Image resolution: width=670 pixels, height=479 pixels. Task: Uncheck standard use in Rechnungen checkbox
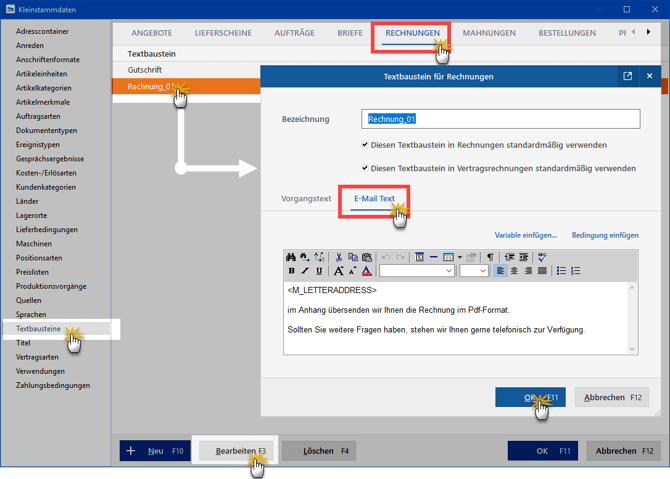pos(365,145)
